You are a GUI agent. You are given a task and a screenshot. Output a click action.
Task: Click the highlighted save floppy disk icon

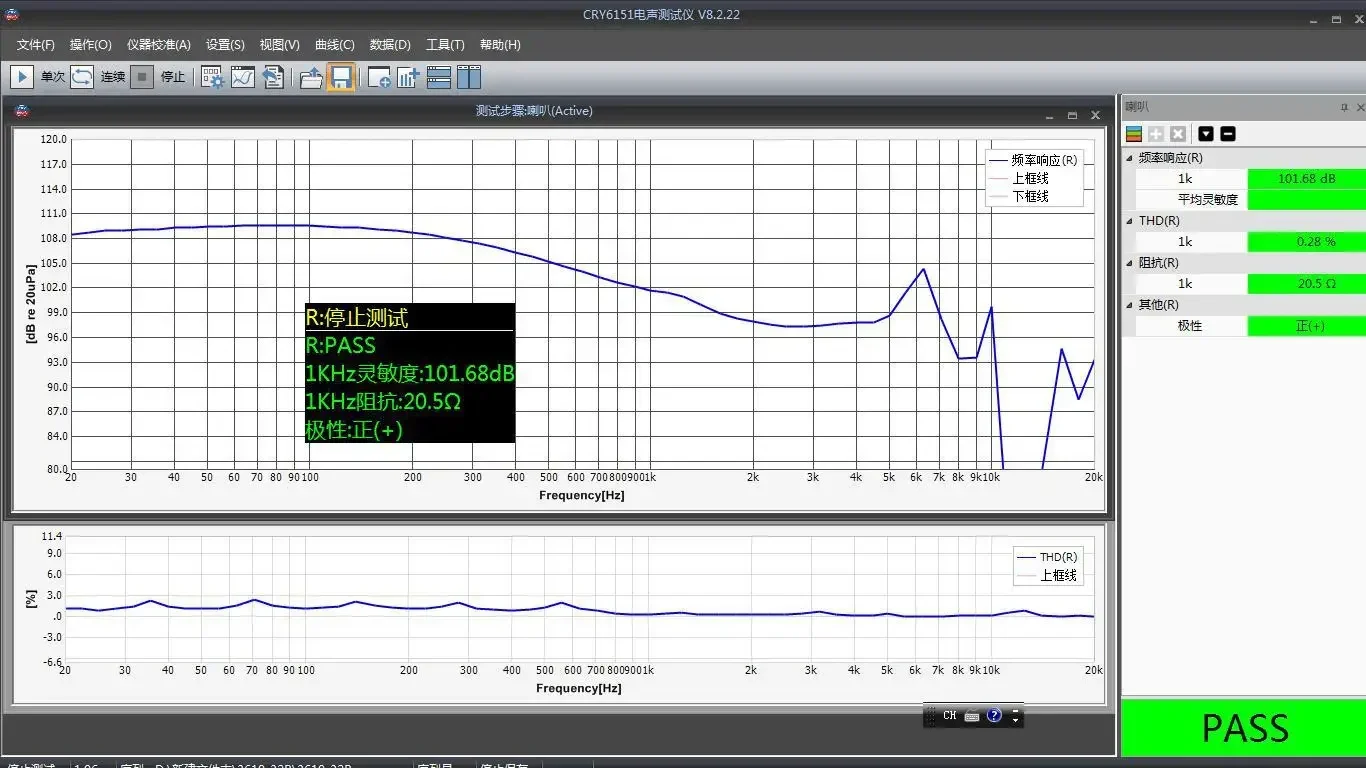point(341,77)
